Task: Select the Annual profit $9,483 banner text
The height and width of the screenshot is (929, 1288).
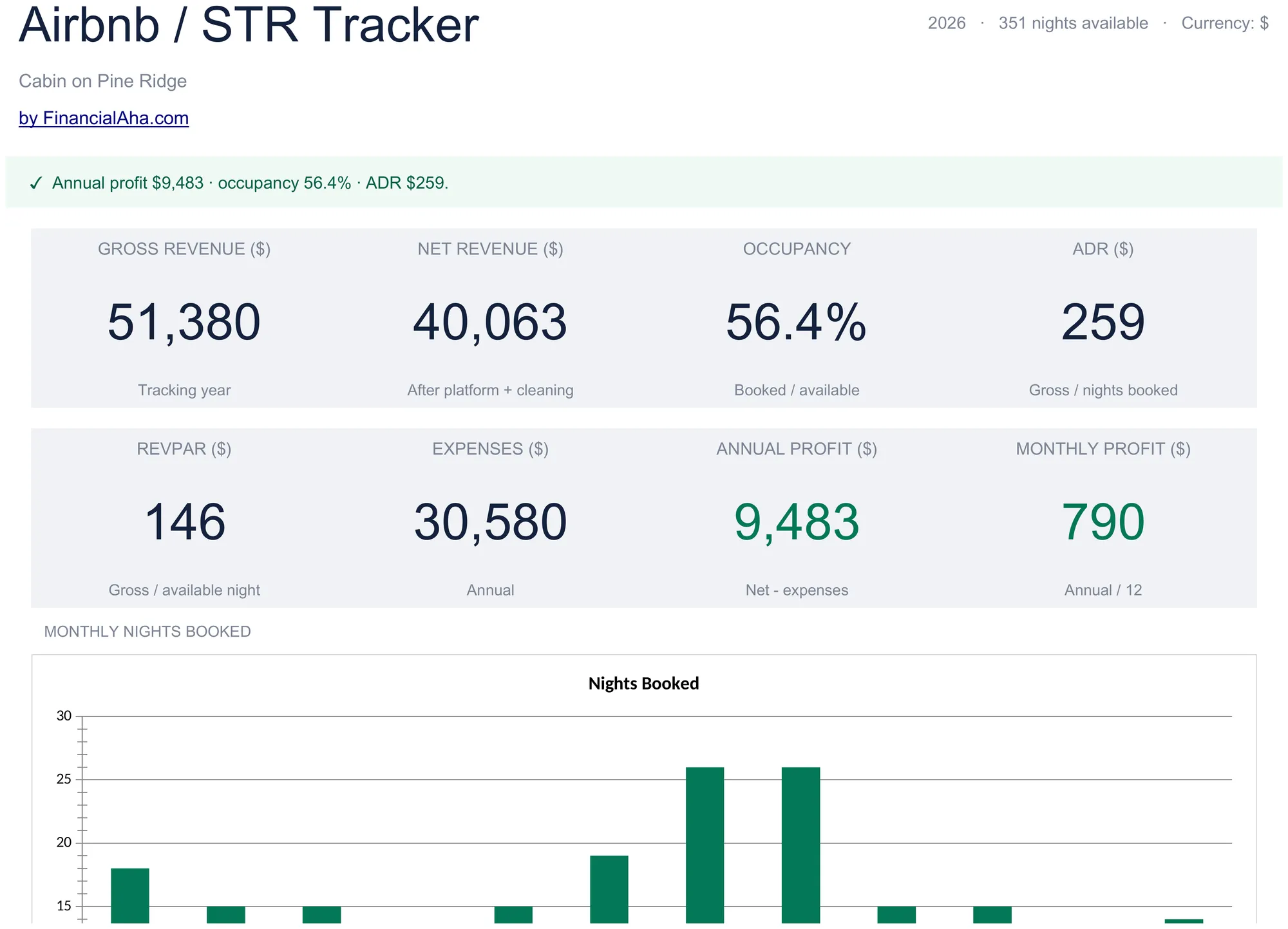Action: (x=128, y=183)
